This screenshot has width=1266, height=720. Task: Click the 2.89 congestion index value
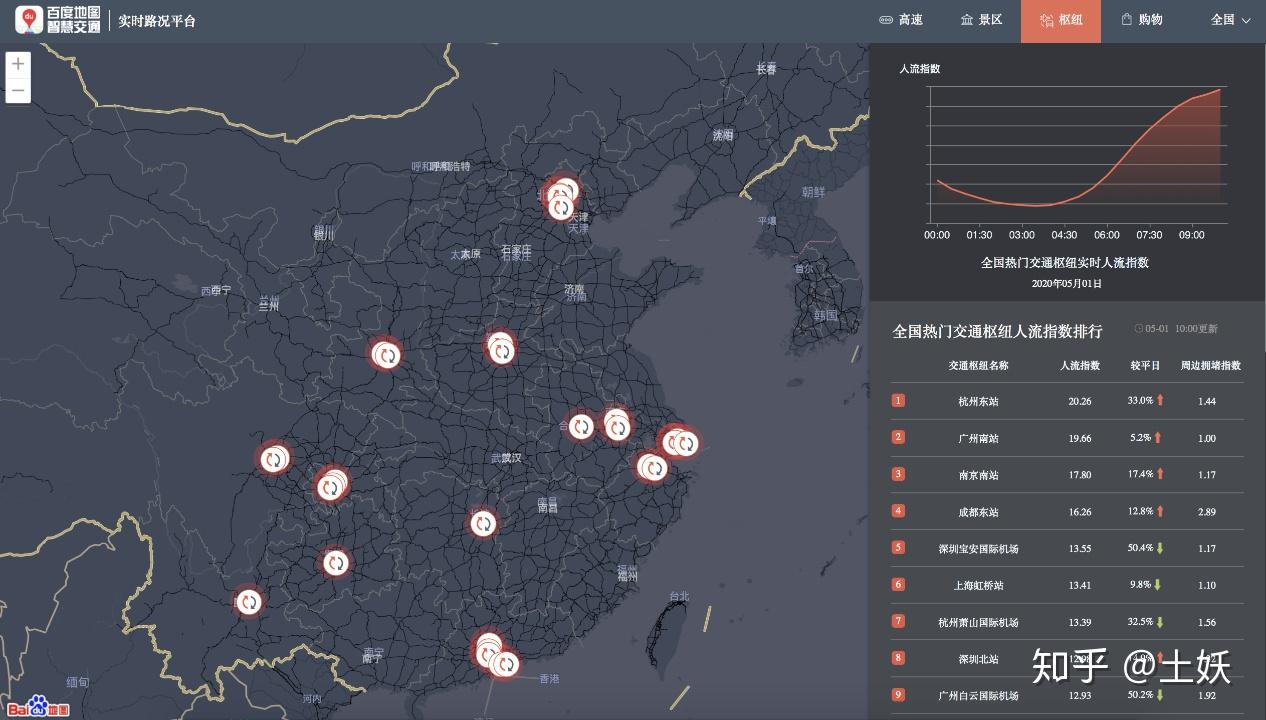tap(1207, 512)
